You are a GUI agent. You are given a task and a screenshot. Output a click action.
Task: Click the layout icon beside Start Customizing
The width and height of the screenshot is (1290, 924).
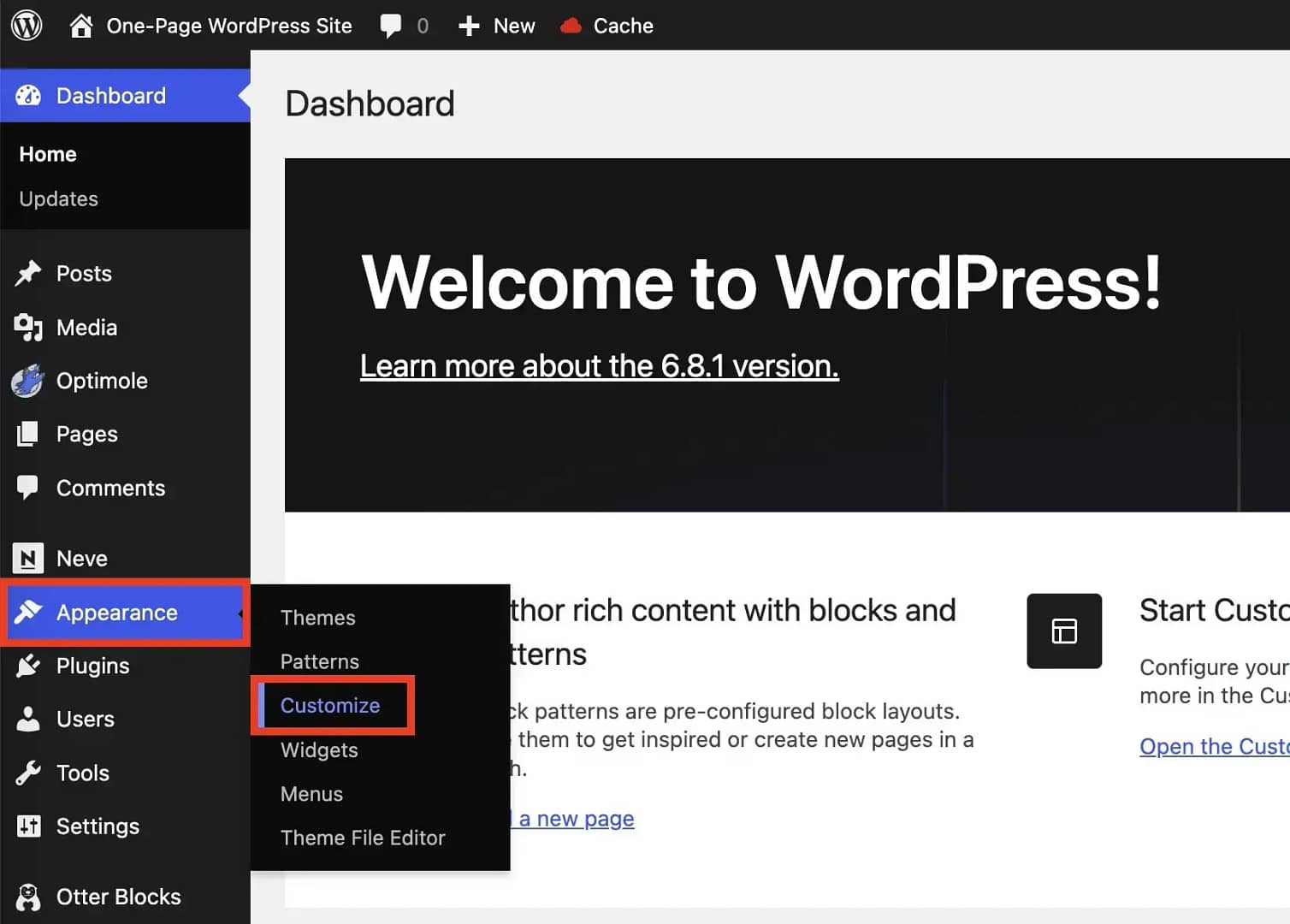(x=1064, y=631)
